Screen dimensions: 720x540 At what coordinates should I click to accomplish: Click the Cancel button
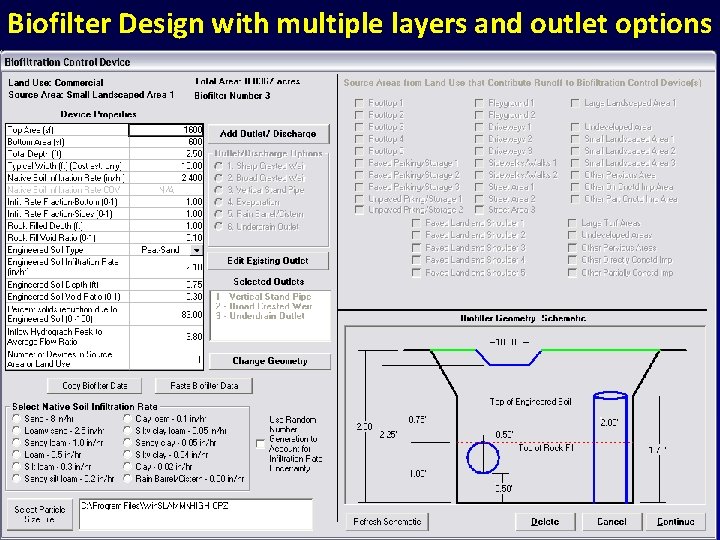612,522
